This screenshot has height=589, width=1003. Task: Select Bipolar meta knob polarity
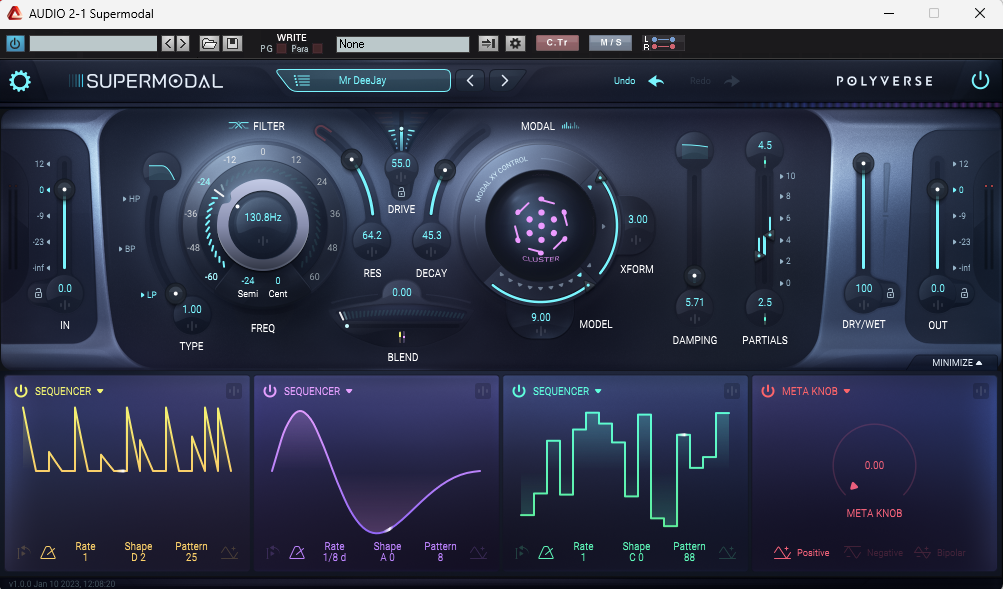pos(940,553)
